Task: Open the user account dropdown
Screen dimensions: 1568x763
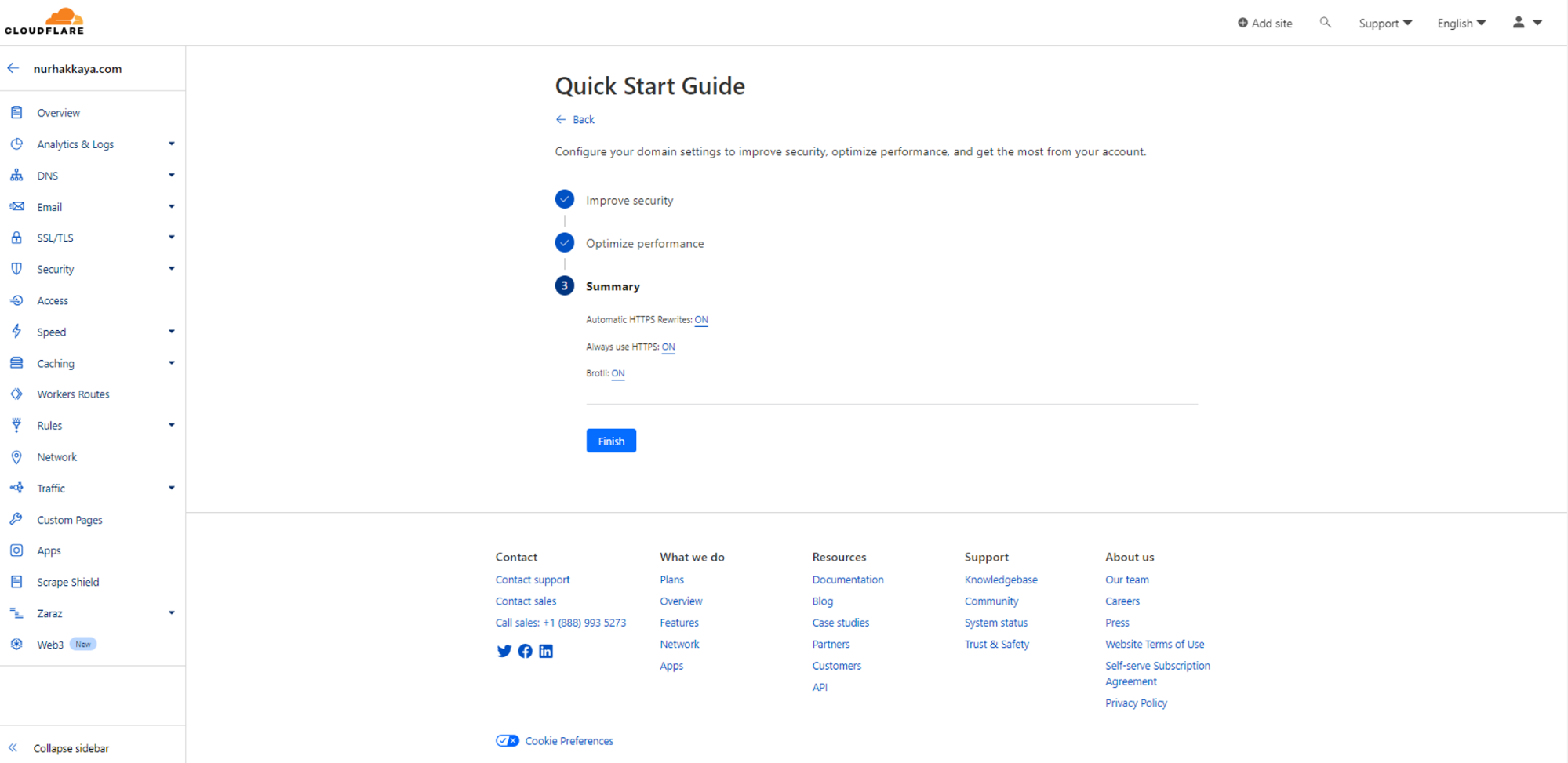Action: (x=1527, y=23)
